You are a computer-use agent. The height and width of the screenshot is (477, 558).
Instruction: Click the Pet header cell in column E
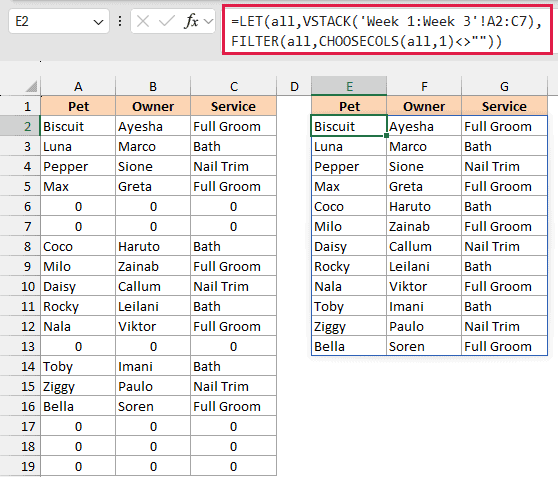[349, 106]
